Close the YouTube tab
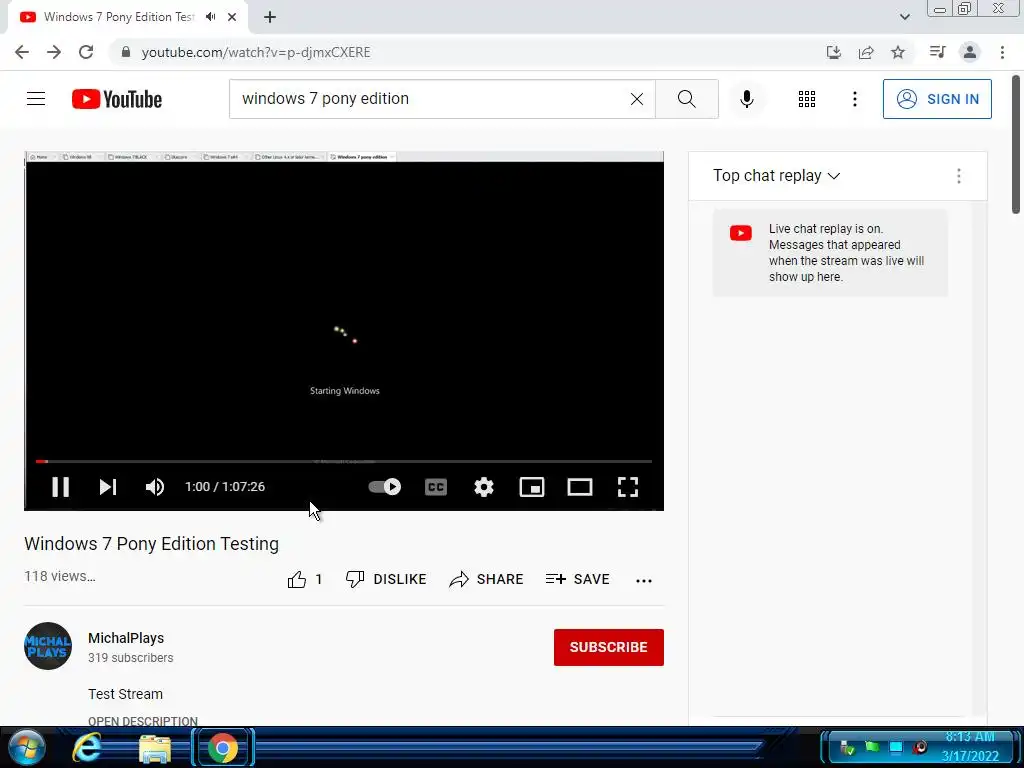The image size is (1024, 768). [x=232, y=17]
